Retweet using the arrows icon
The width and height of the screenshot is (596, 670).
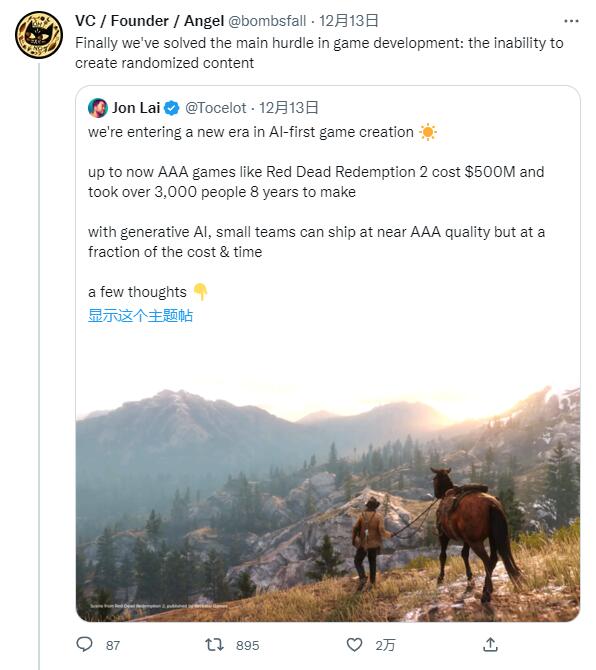pos(214,644)
